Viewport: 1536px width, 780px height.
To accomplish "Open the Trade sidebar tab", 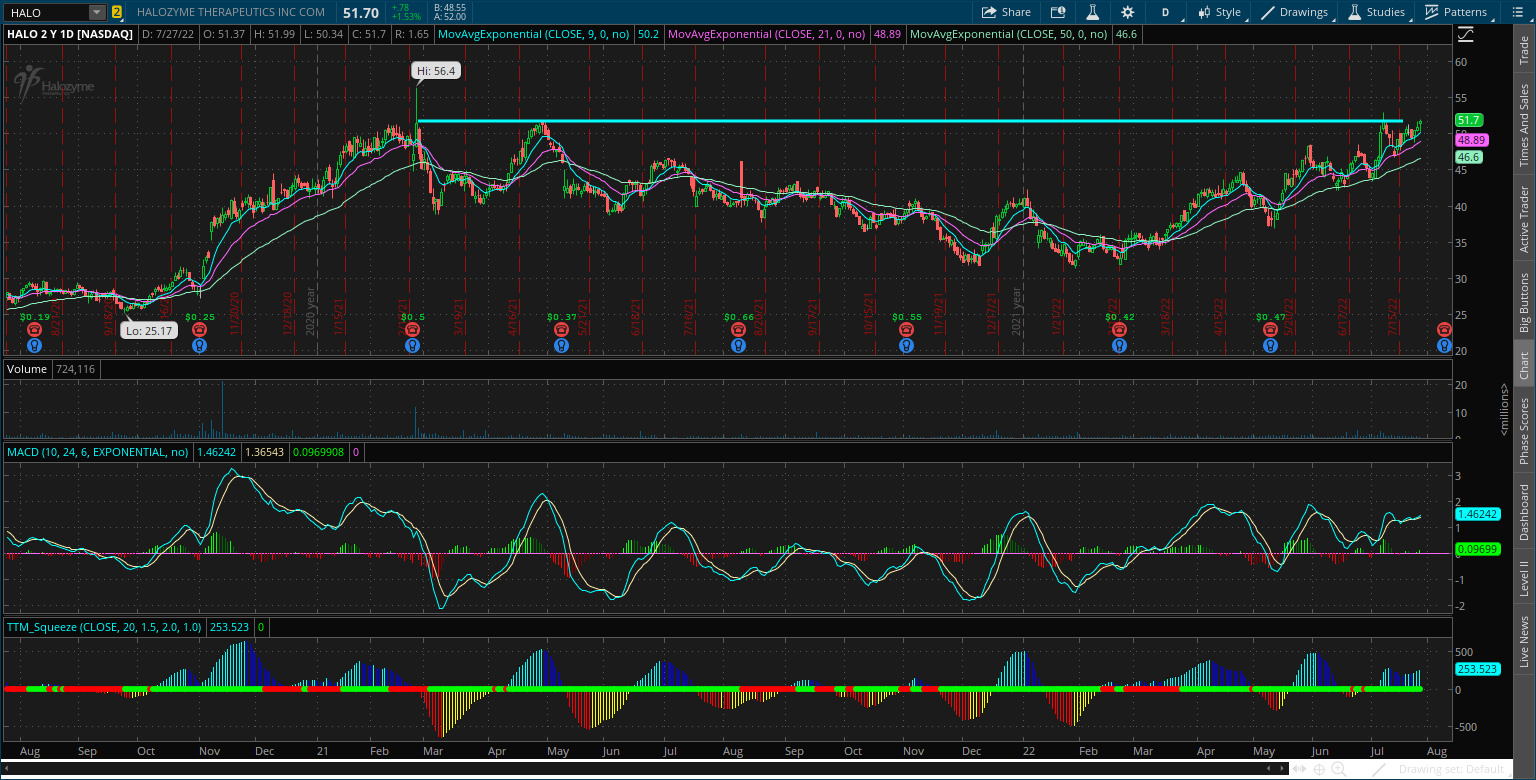I will pos(1524,48).
